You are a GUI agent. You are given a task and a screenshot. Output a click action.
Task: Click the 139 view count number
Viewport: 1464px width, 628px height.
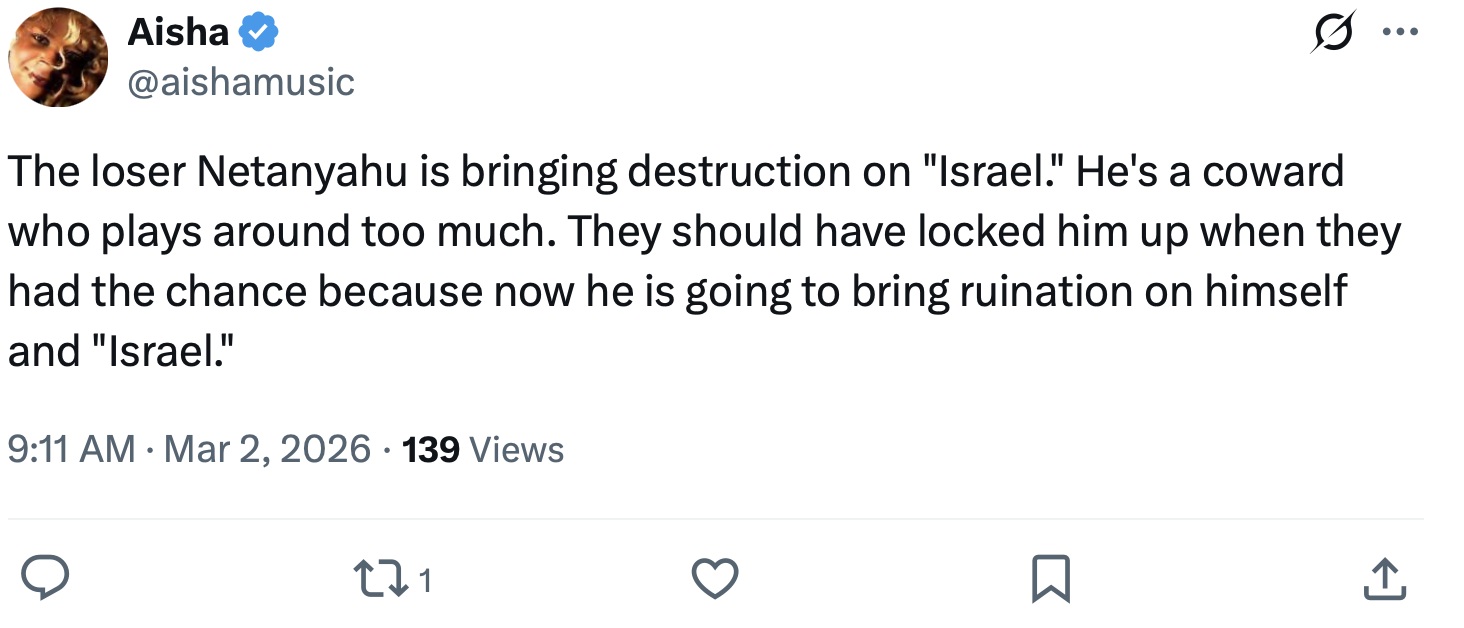pyautogui.click(x=430, y=449)
